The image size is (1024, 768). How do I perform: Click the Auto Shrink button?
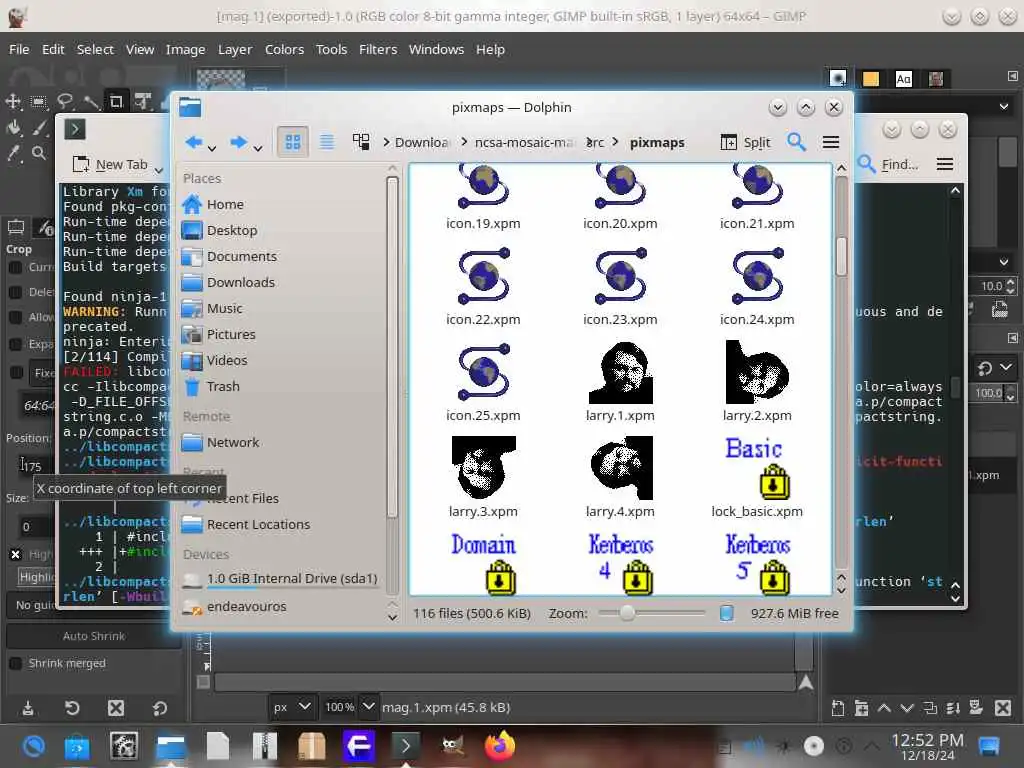[93, 636]
